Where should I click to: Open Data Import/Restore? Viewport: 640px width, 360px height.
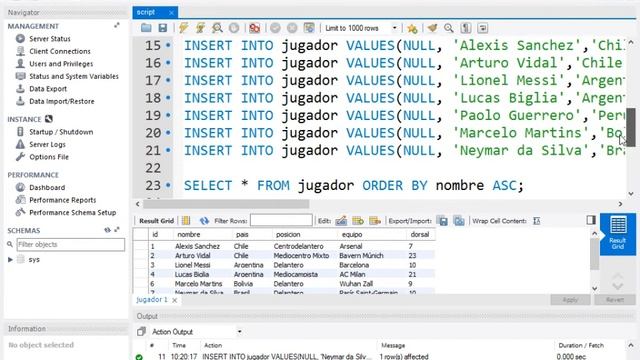62,101
